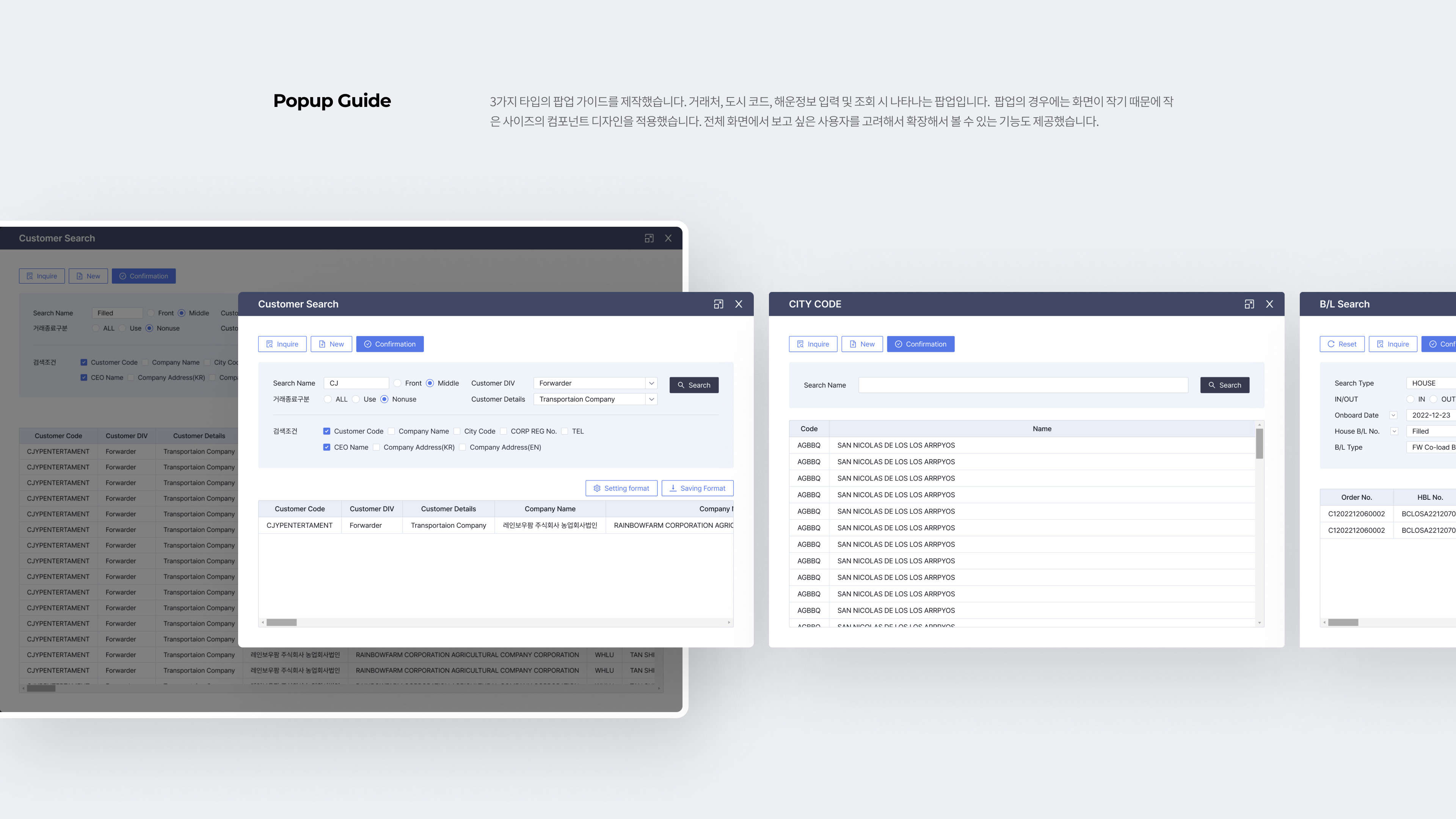Uncheck Customer Code in the background Customer Search window
The image size is (1456, 819).
coord(84,362)
